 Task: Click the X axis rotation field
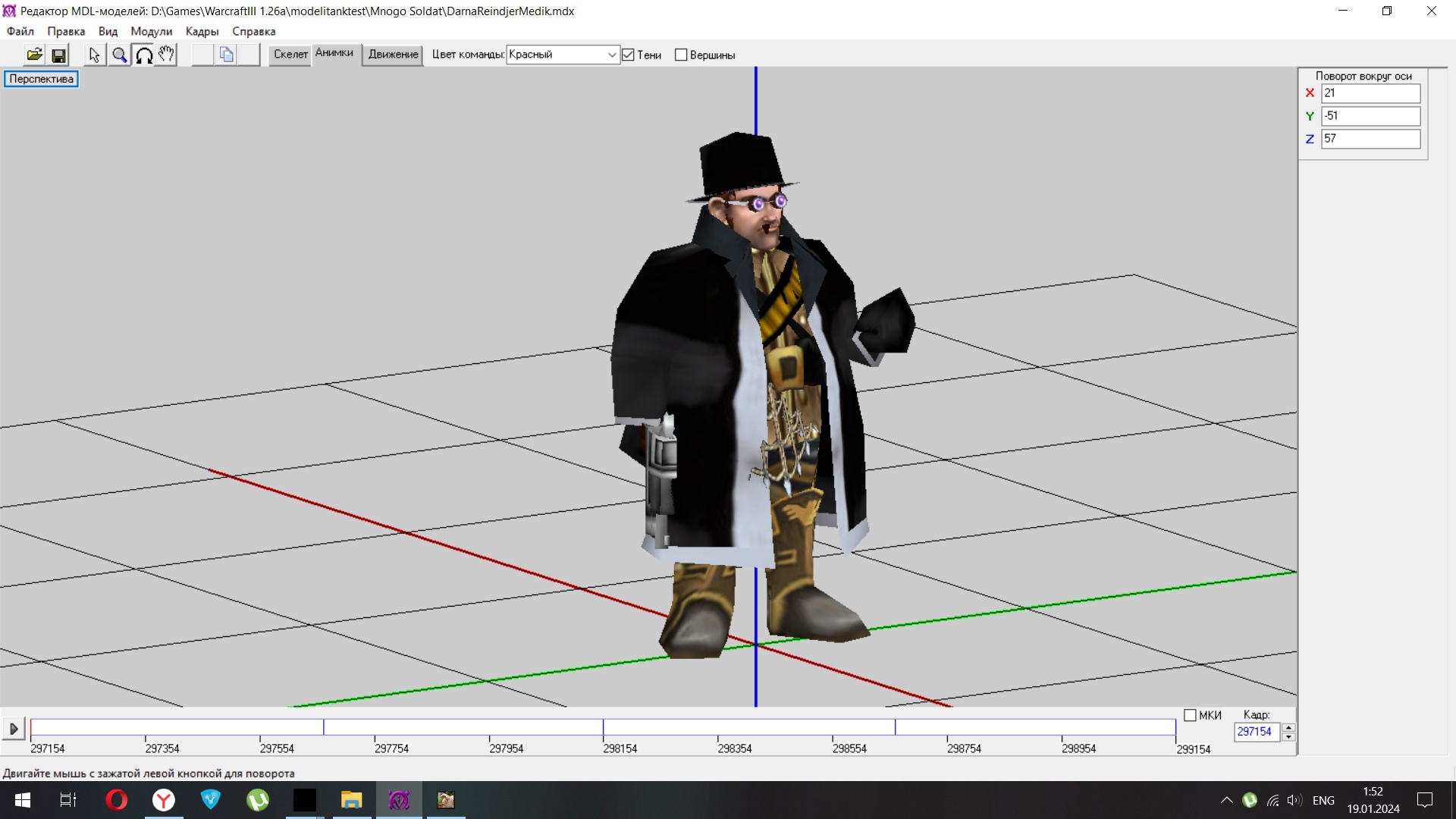pyautogui.click(x=1370, y=93)
